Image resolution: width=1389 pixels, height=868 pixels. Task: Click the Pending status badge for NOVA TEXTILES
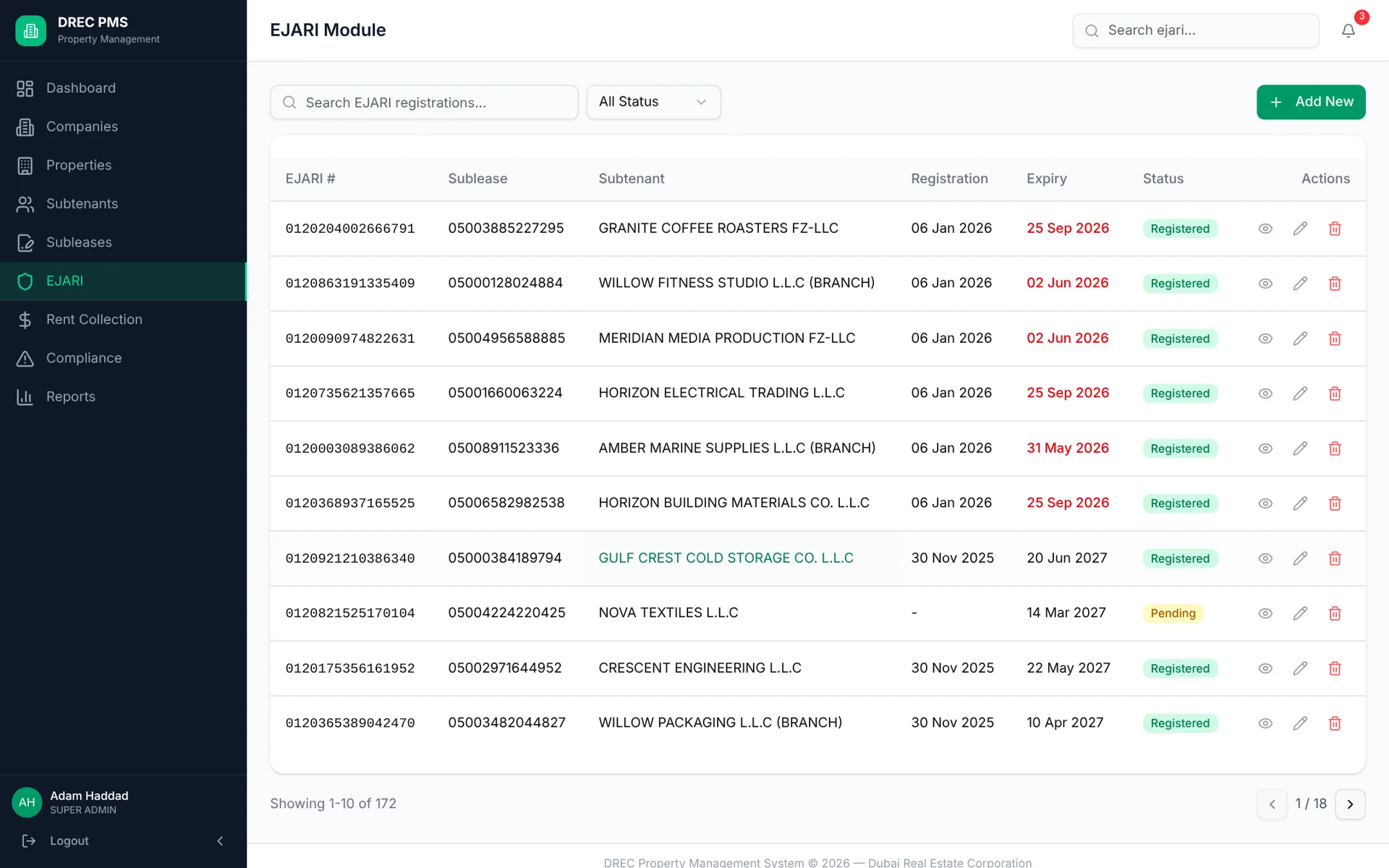(1173, 613)
